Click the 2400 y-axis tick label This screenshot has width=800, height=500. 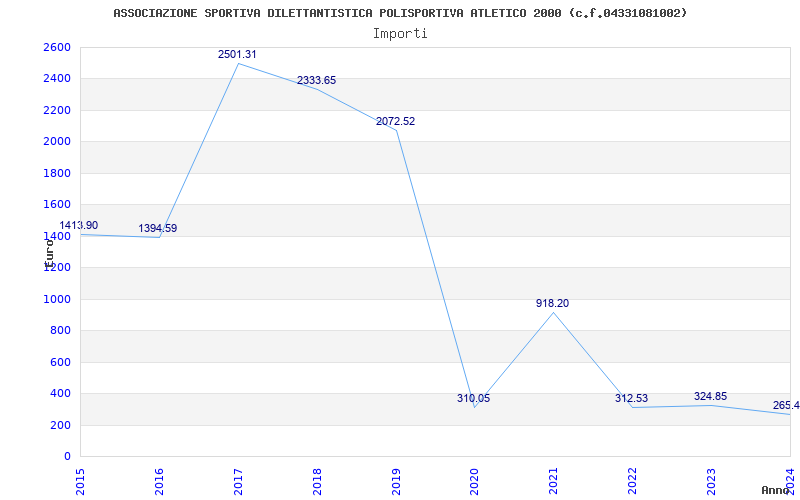58,79
